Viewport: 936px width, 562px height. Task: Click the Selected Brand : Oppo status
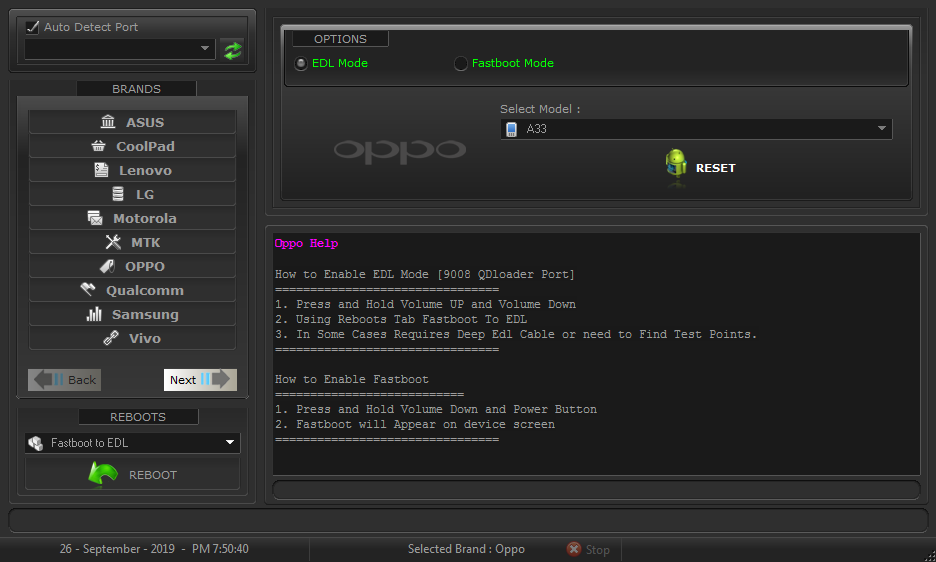[466, 549]
